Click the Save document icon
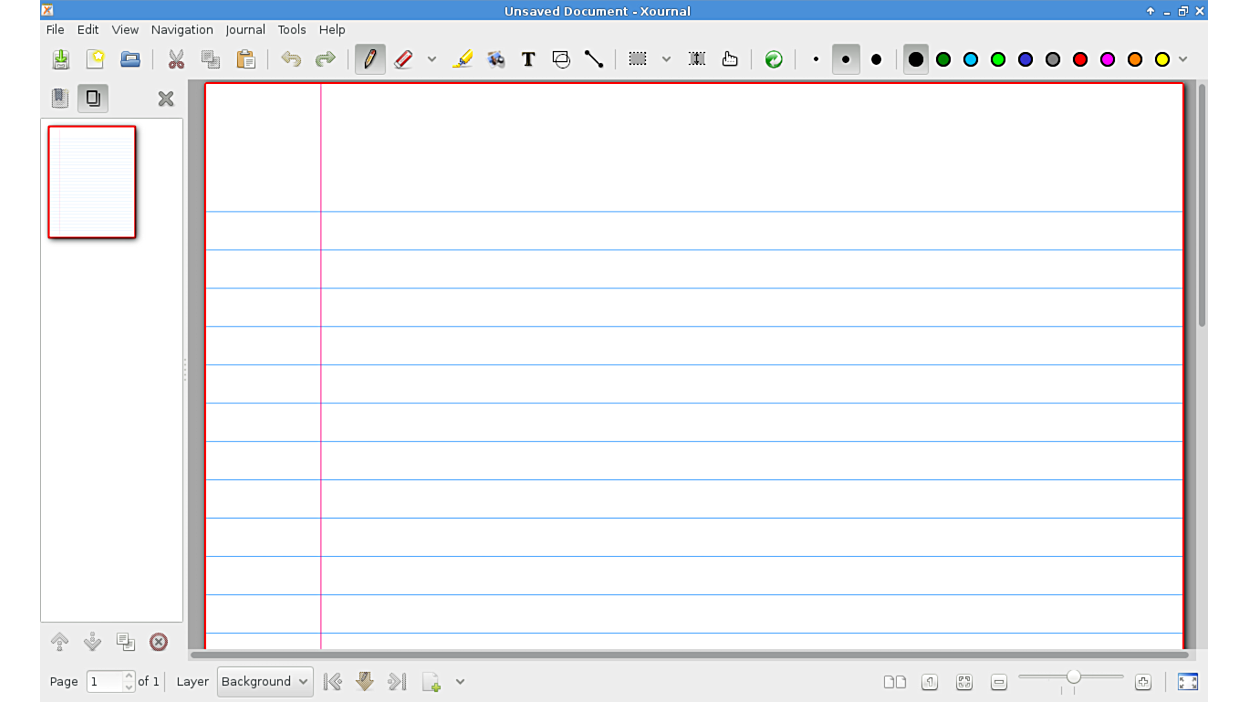Image resolution: width=1248 pixels, height=702 pixels. tap(61, 59)
